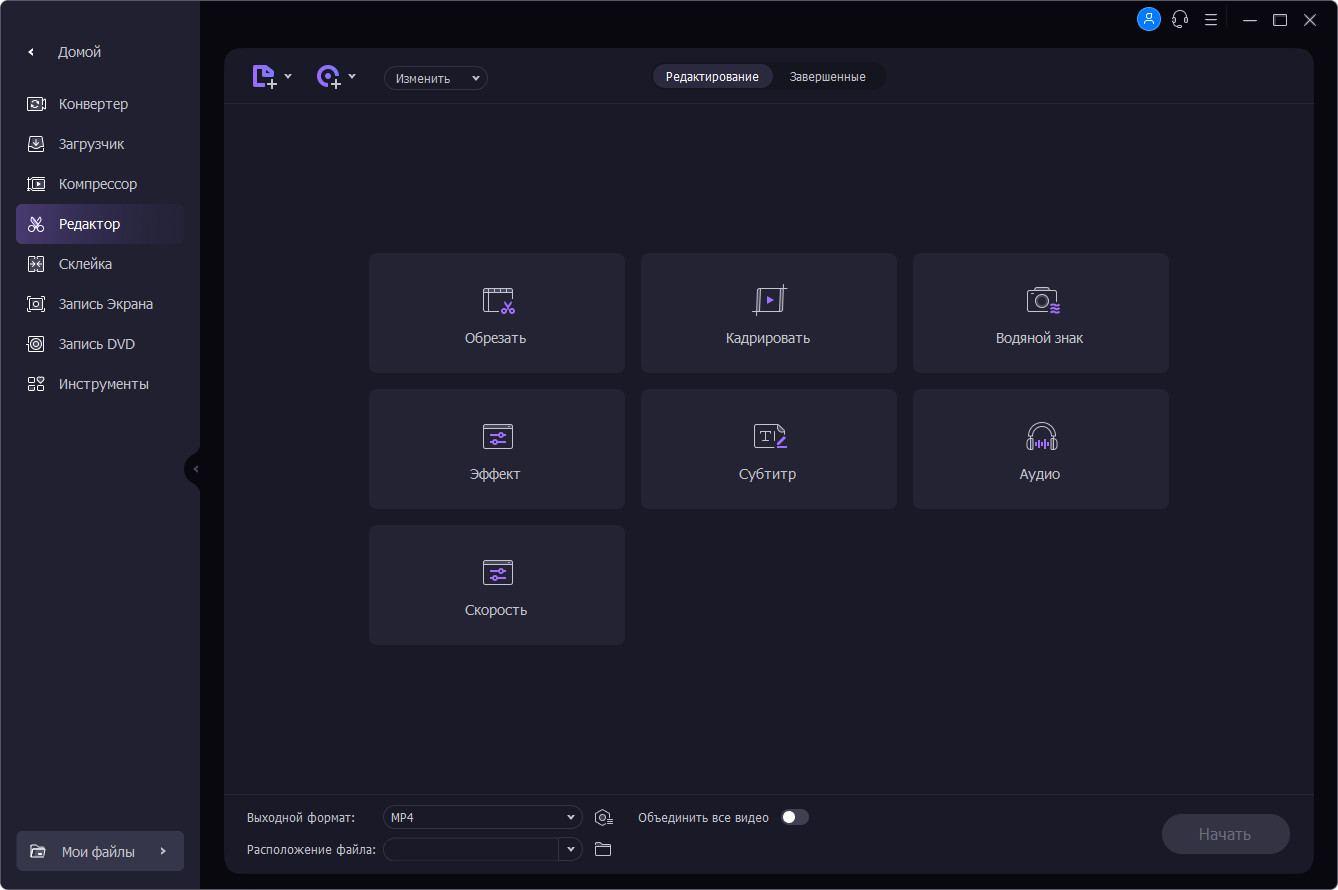
Task: Open the Скорость speed tool
Action: tap(497, 585)
